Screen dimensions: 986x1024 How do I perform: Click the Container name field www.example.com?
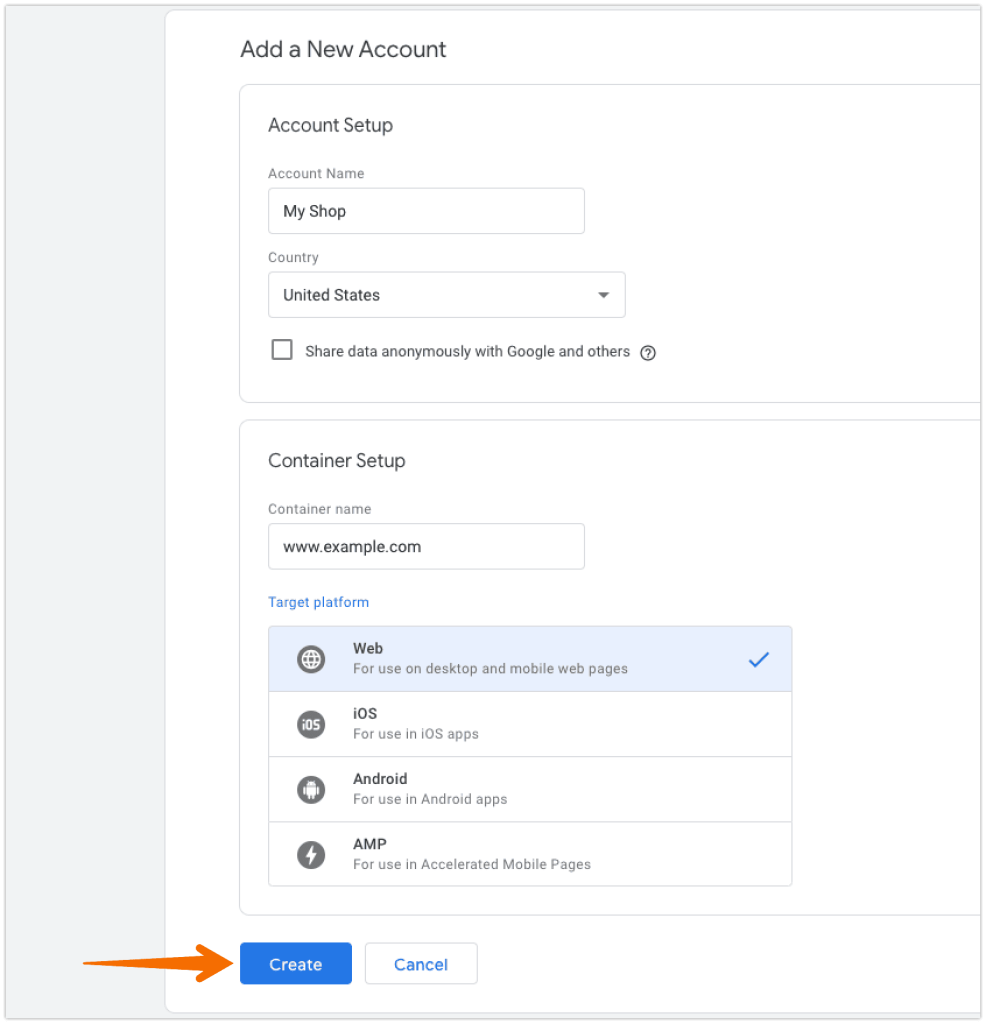click(x=426, y=546)
